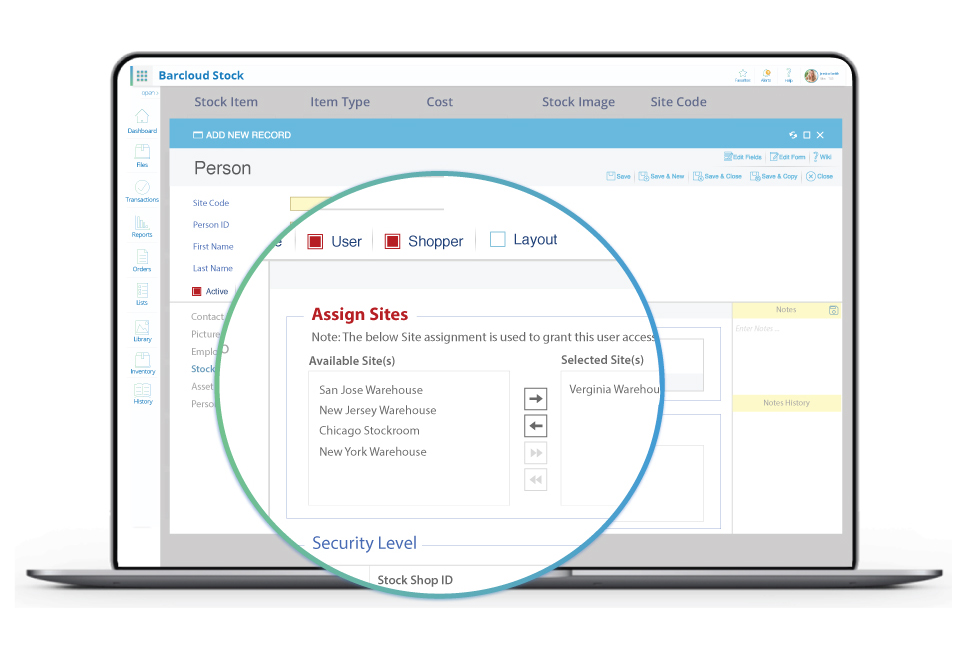Move the selected site back with the left arrow
977x651 pixels.
point(536,426)
